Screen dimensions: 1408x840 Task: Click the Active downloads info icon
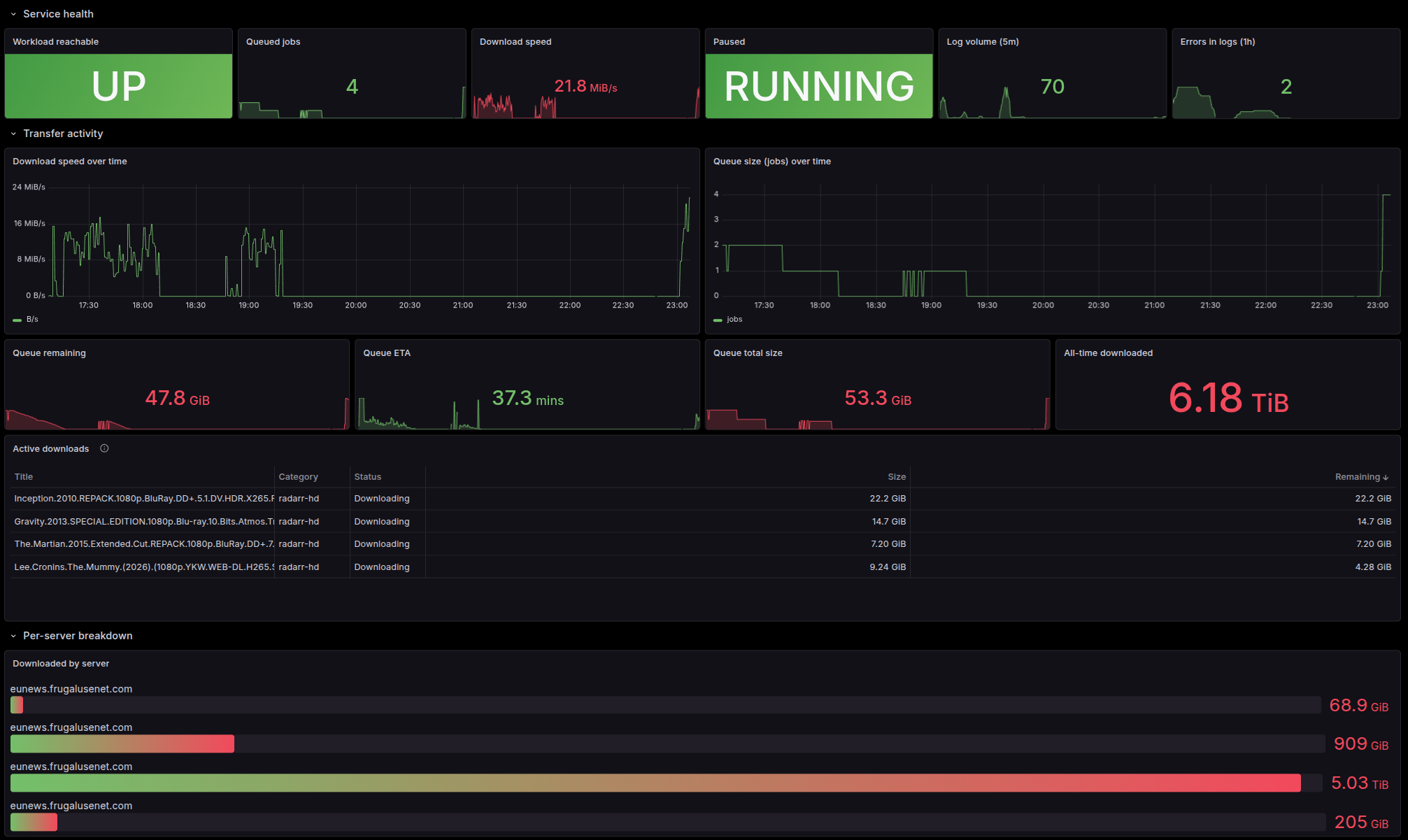tap(104, 448)
